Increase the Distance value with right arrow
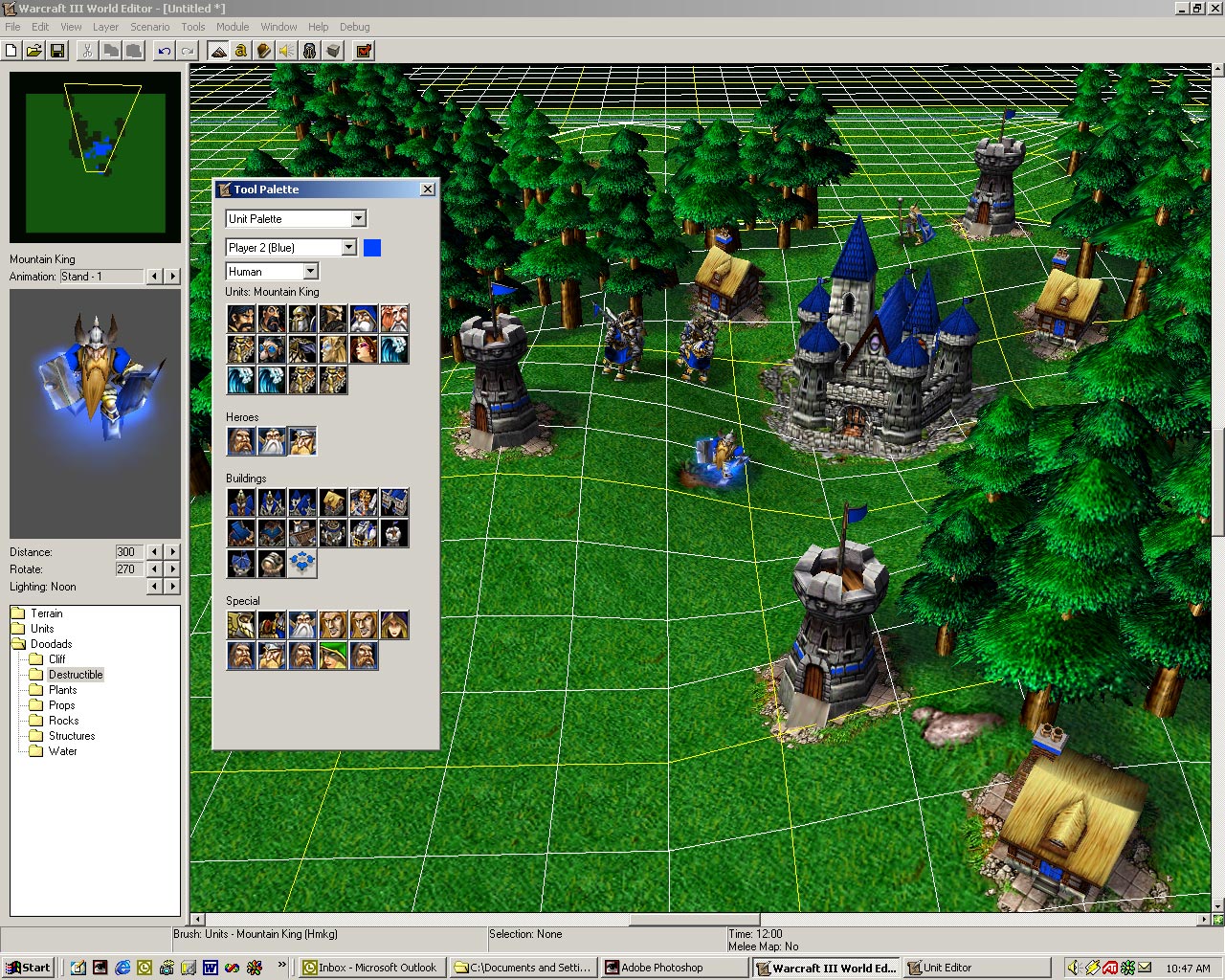The image size is (1225, 980). coord(173,552)
